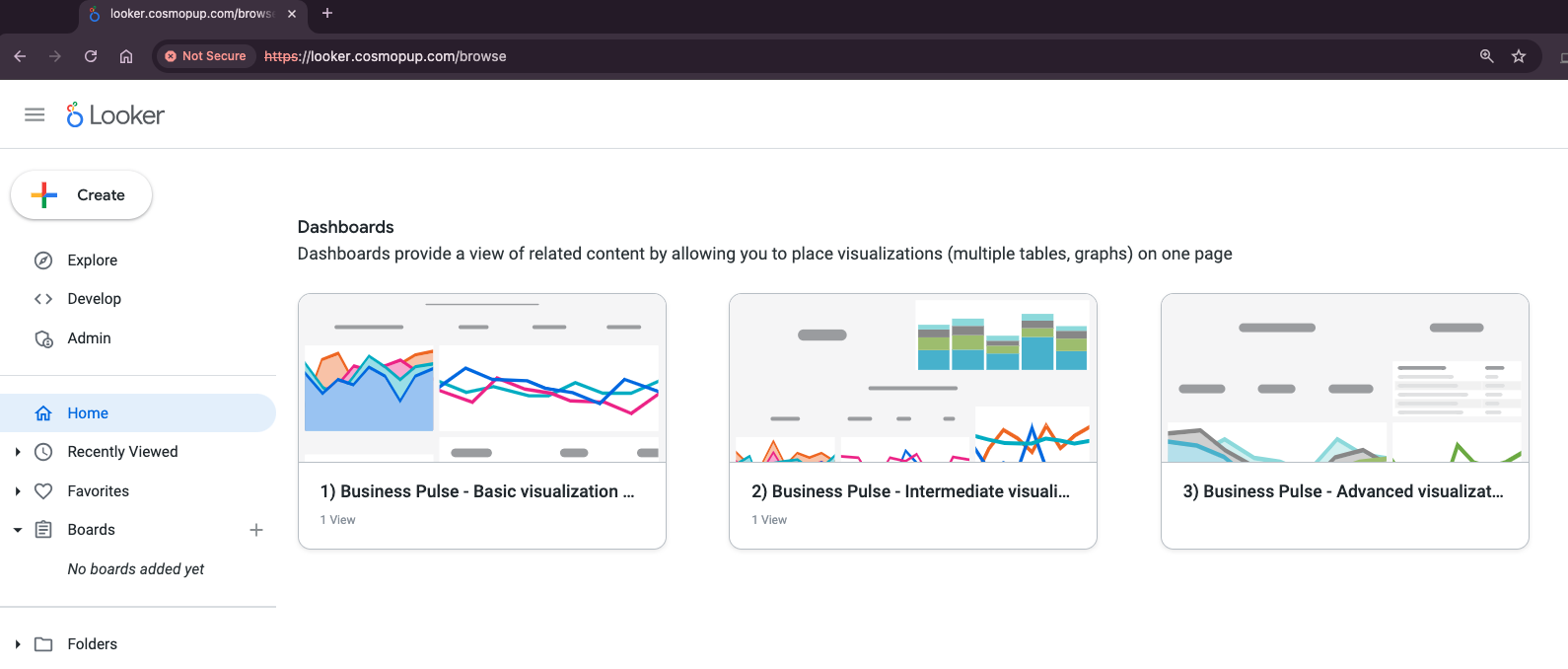Open Business Pulse Advanced dashboard card

pyautogui.click(x=1344, y=421)
